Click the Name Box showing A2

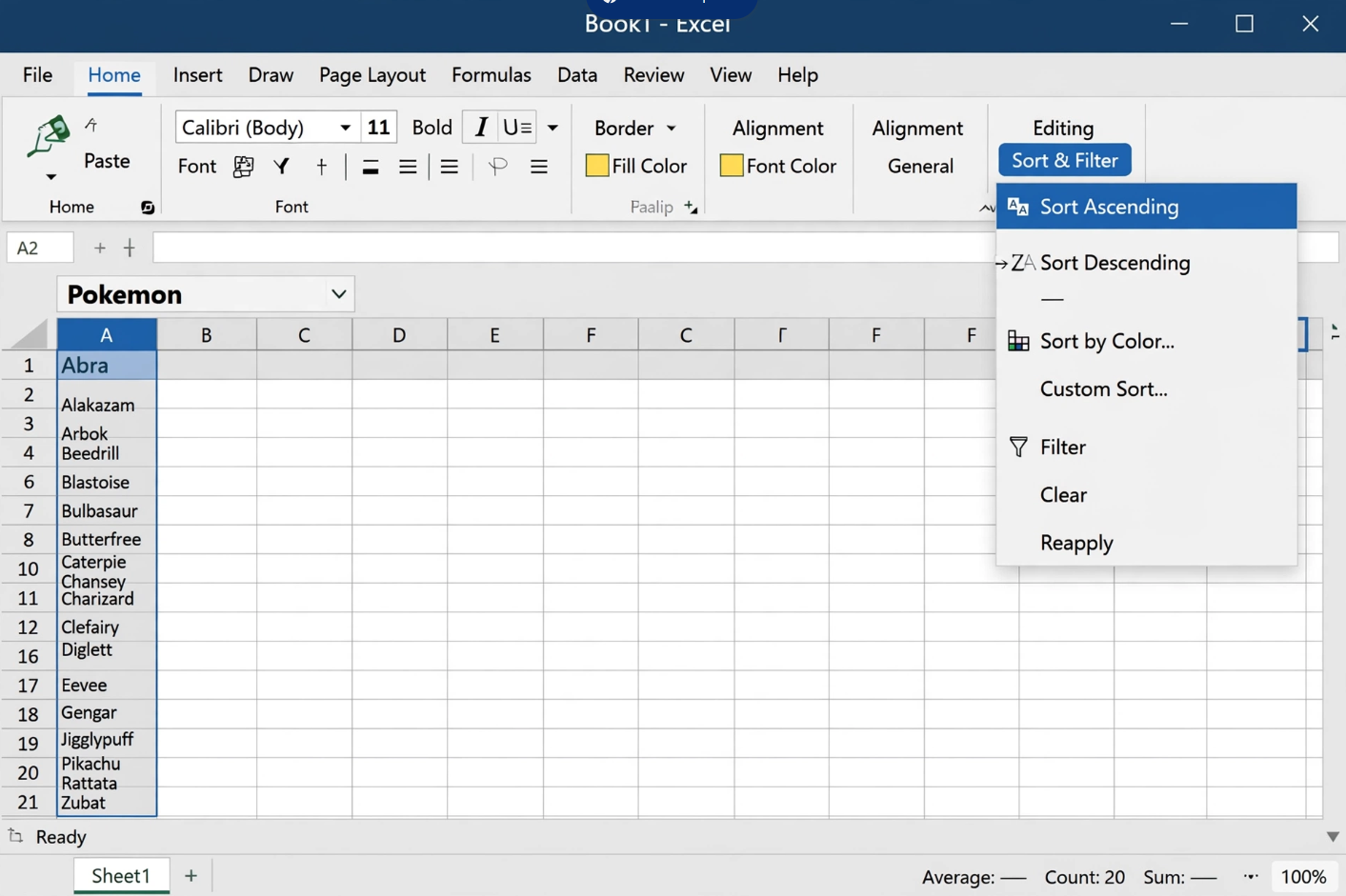point(40,249)
